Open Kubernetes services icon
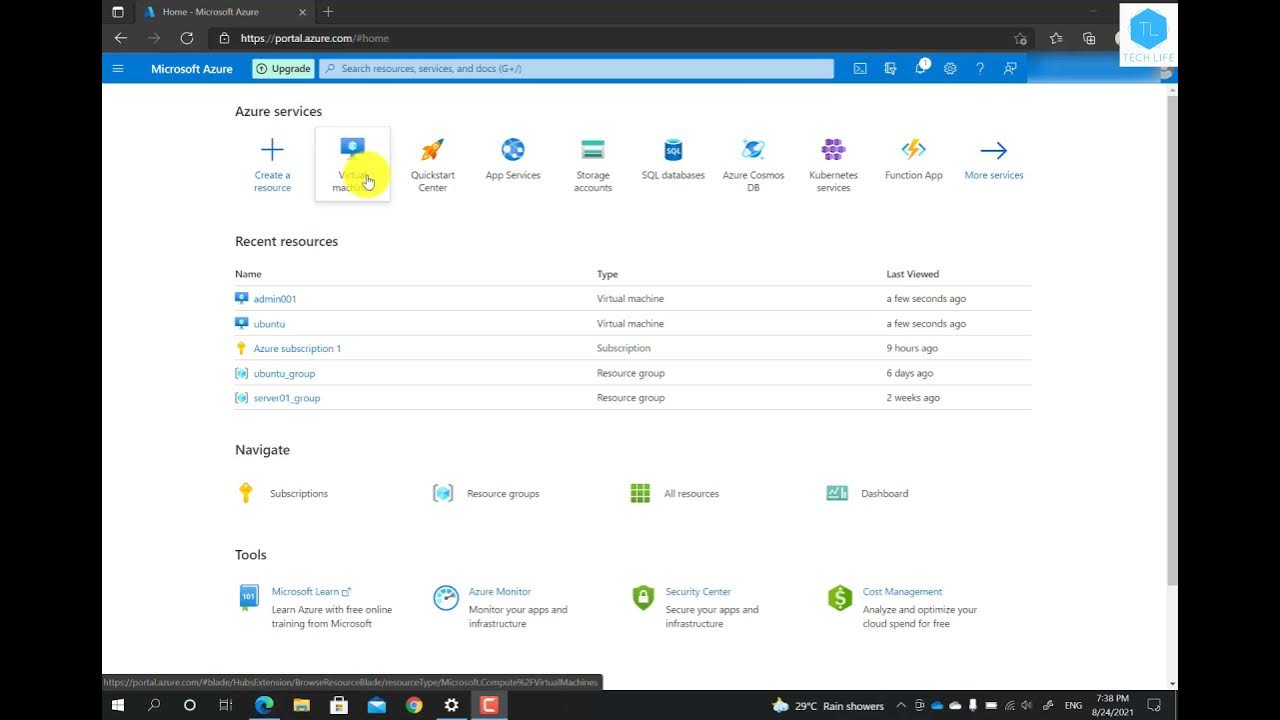The image size is (1280, 720). click(833, 150)
